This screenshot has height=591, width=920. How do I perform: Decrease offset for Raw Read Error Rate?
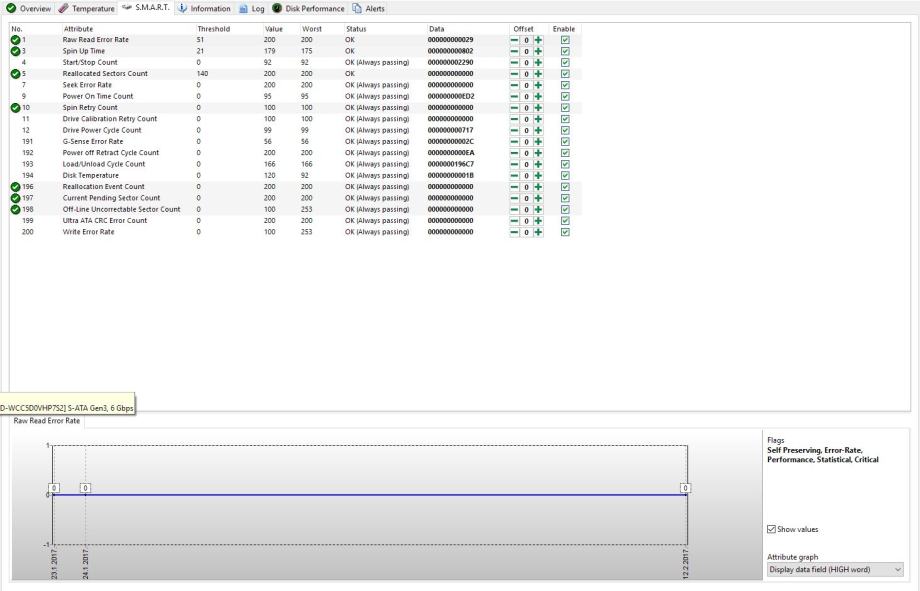point(515,40)
